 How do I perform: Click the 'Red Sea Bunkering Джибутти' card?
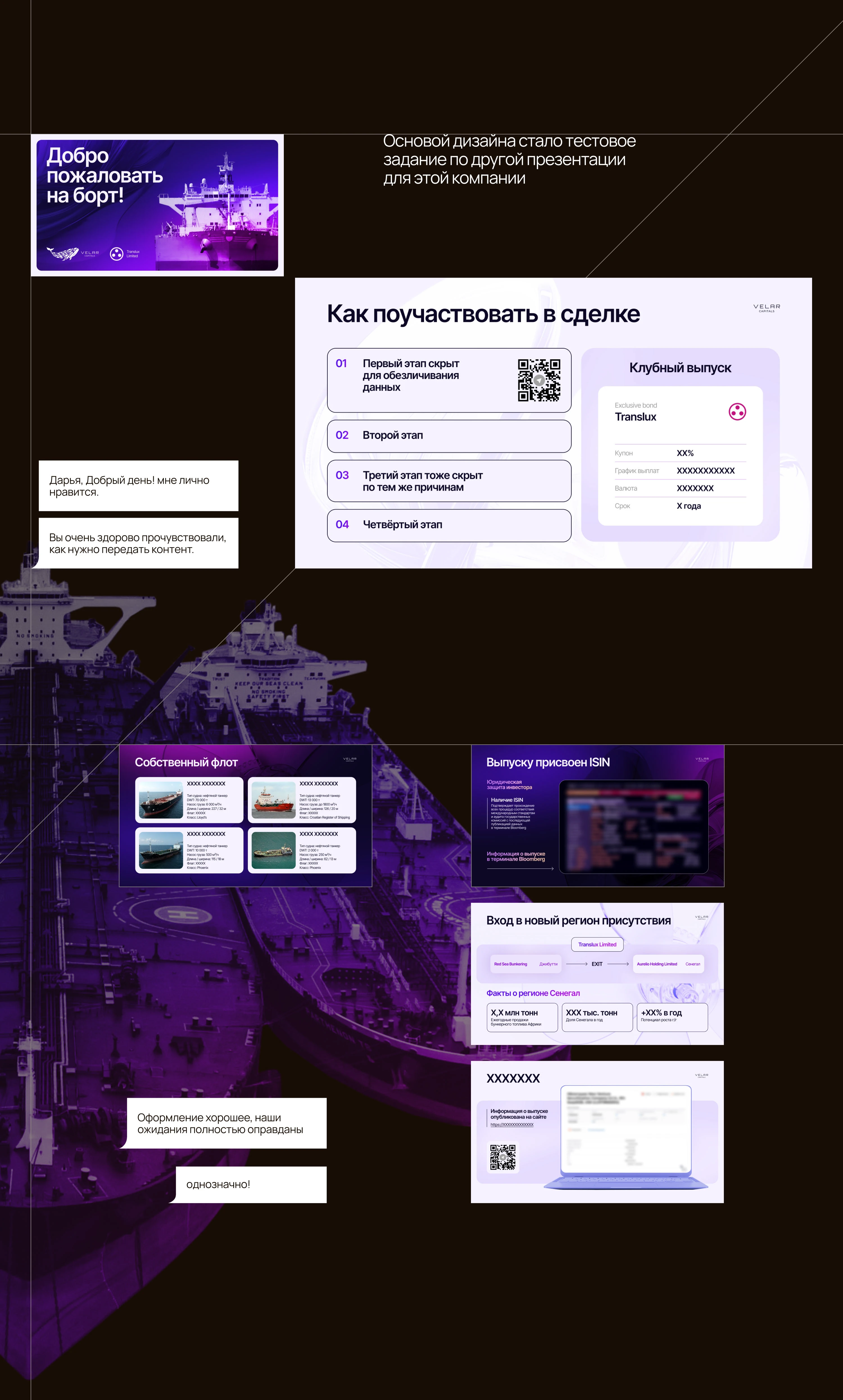pyautogui.click(x=525, y=964)
